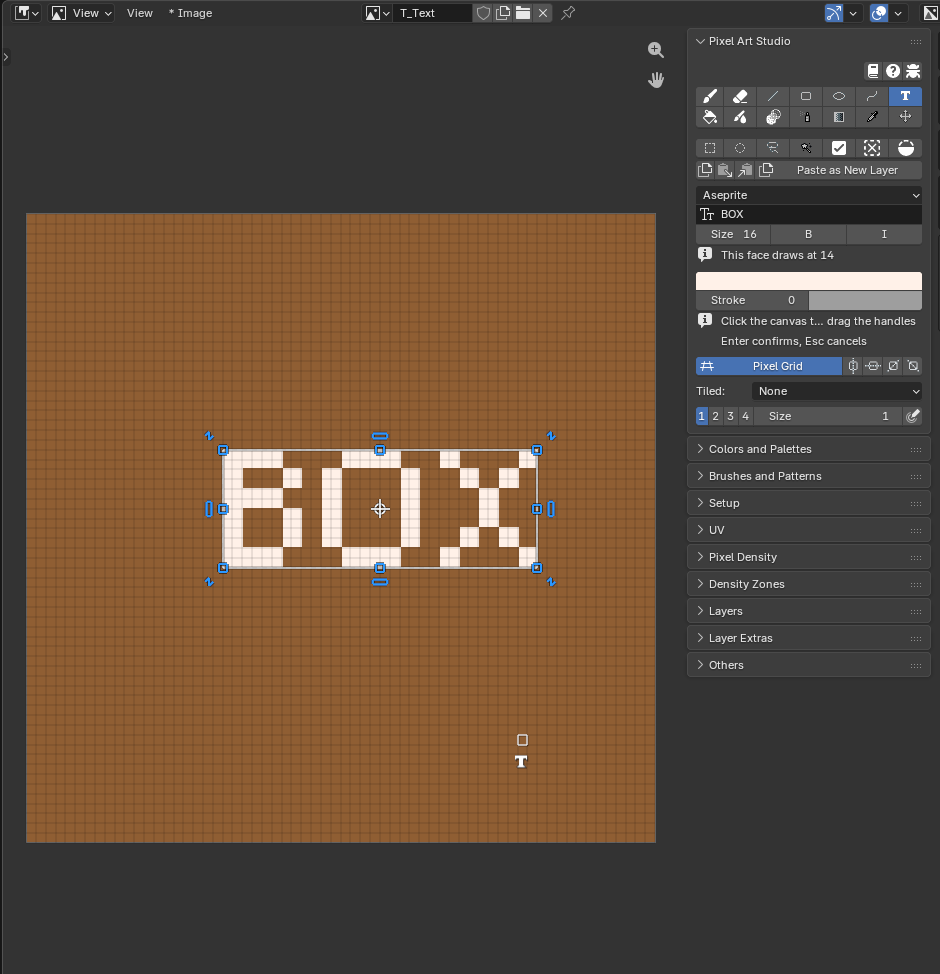This screenshot has height=974, width=940.
Task: Select the lasso selection tool
Action: coord(773,148)
